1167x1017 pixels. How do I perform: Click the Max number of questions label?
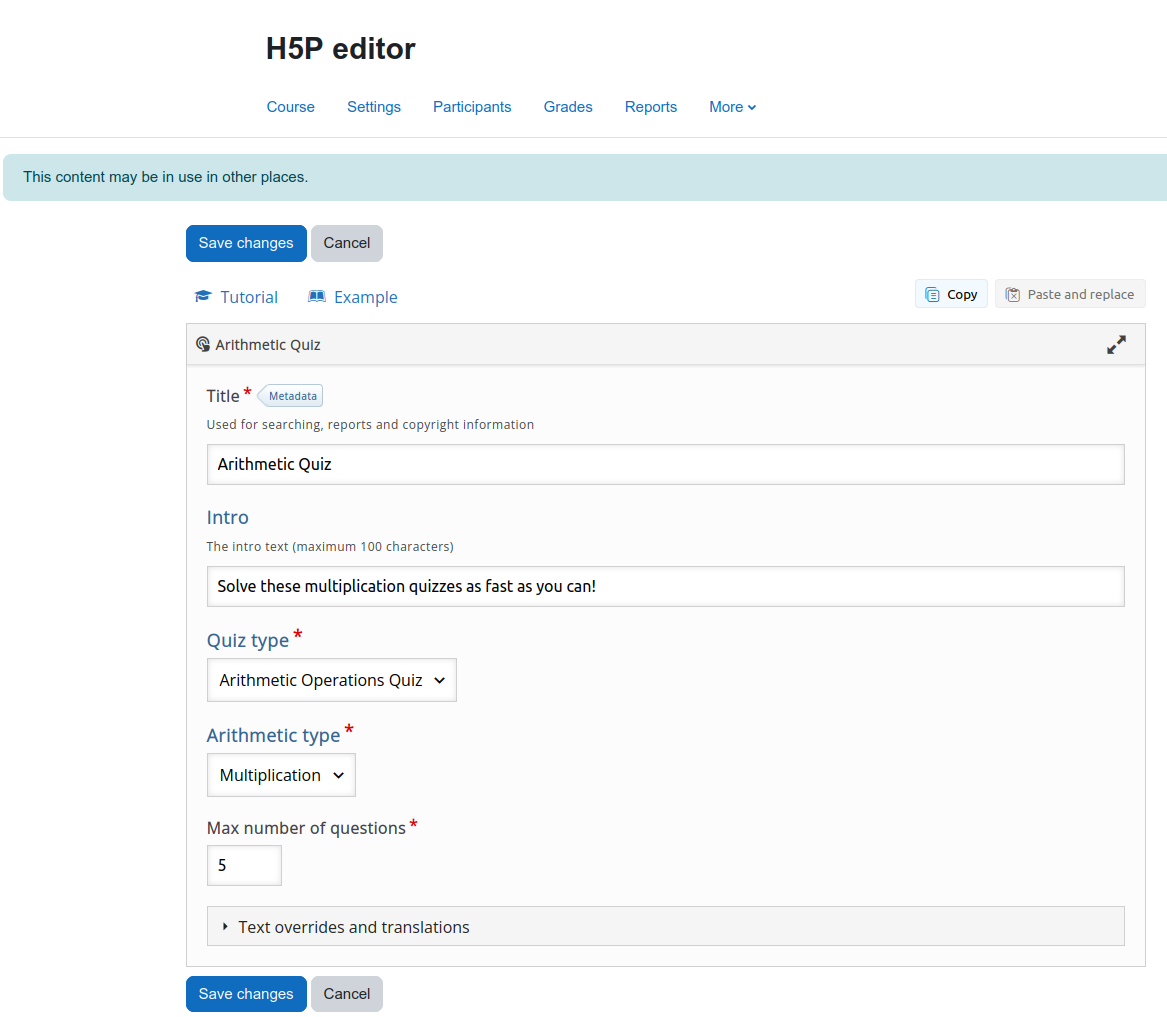coord(306,828)
